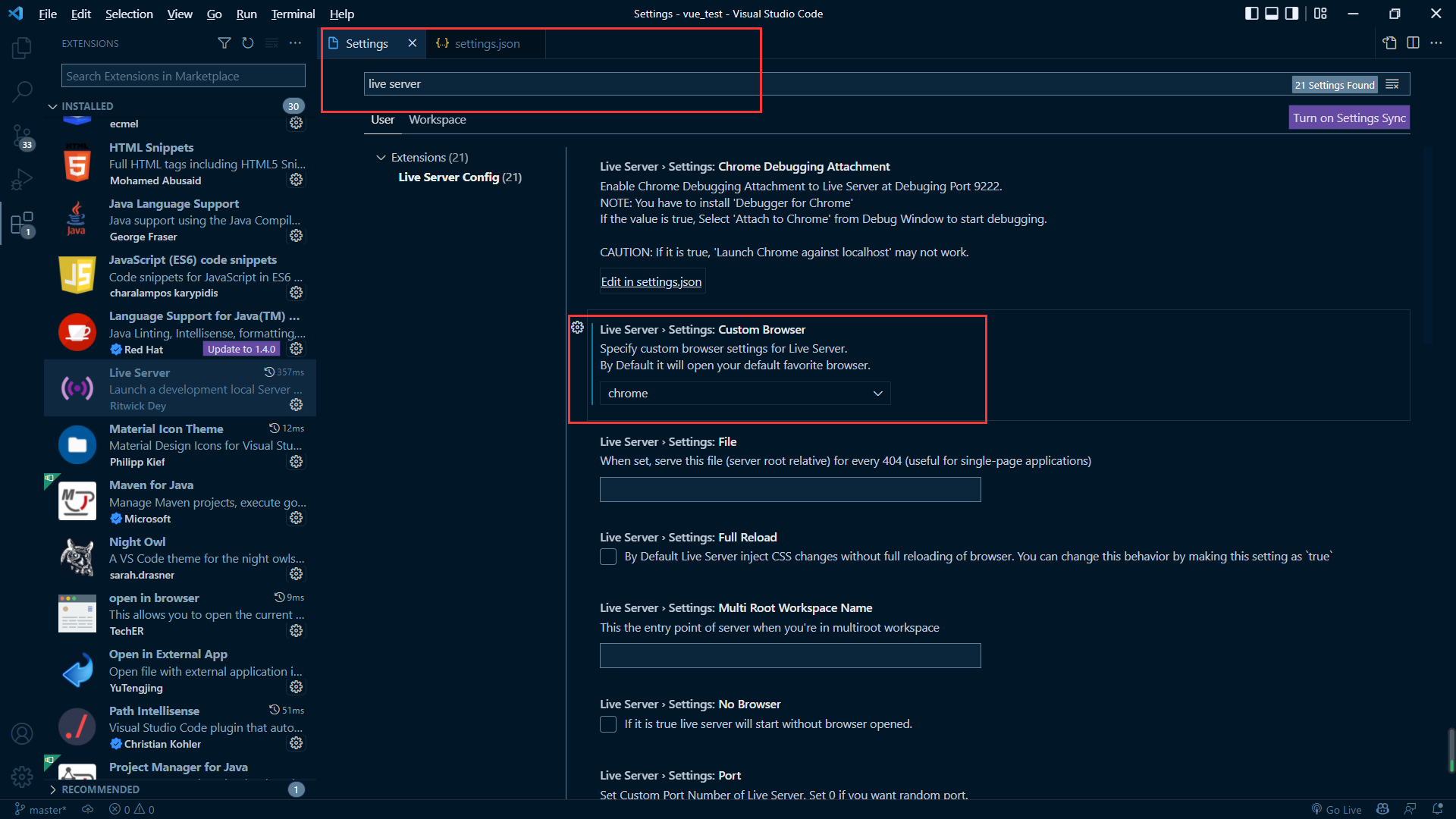Screen dimensions: 1456x819
Task: Open manage gear for HTML Snippets extension
Action: point(297,180)
